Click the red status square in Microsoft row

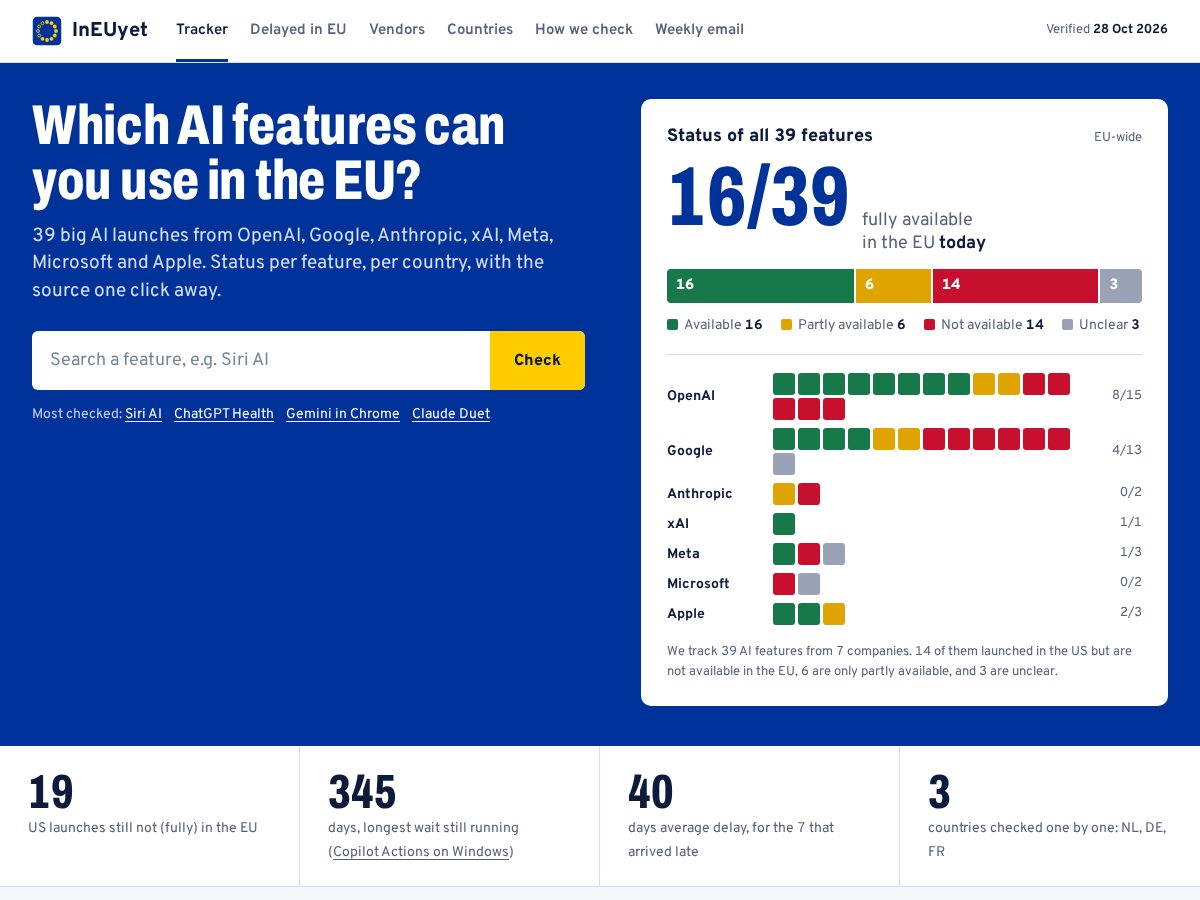(x=784, y=584)
